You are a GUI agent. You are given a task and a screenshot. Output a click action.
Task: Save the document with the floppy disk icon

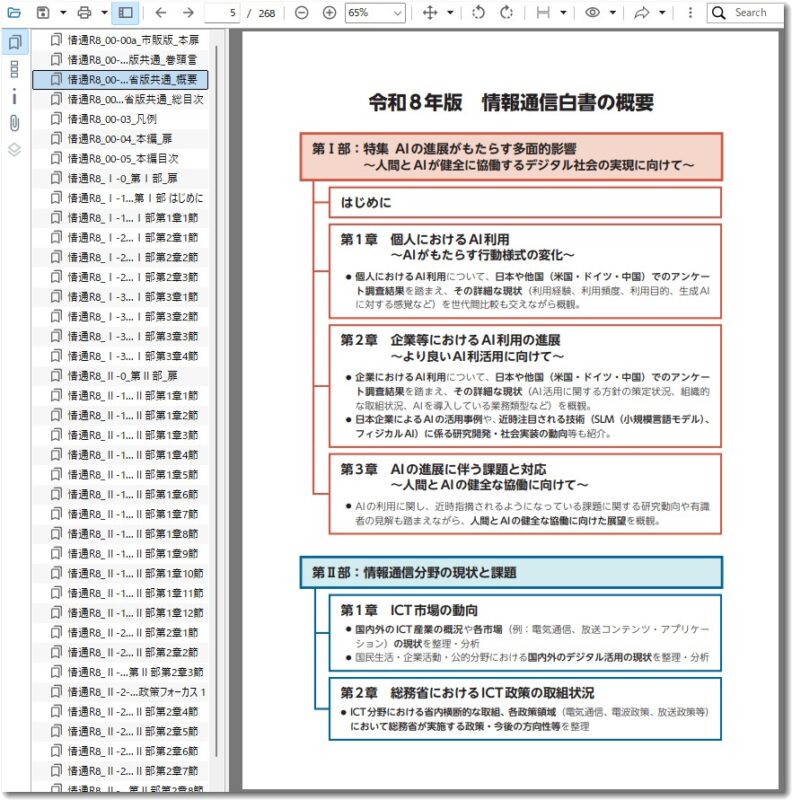pos(43,13)
